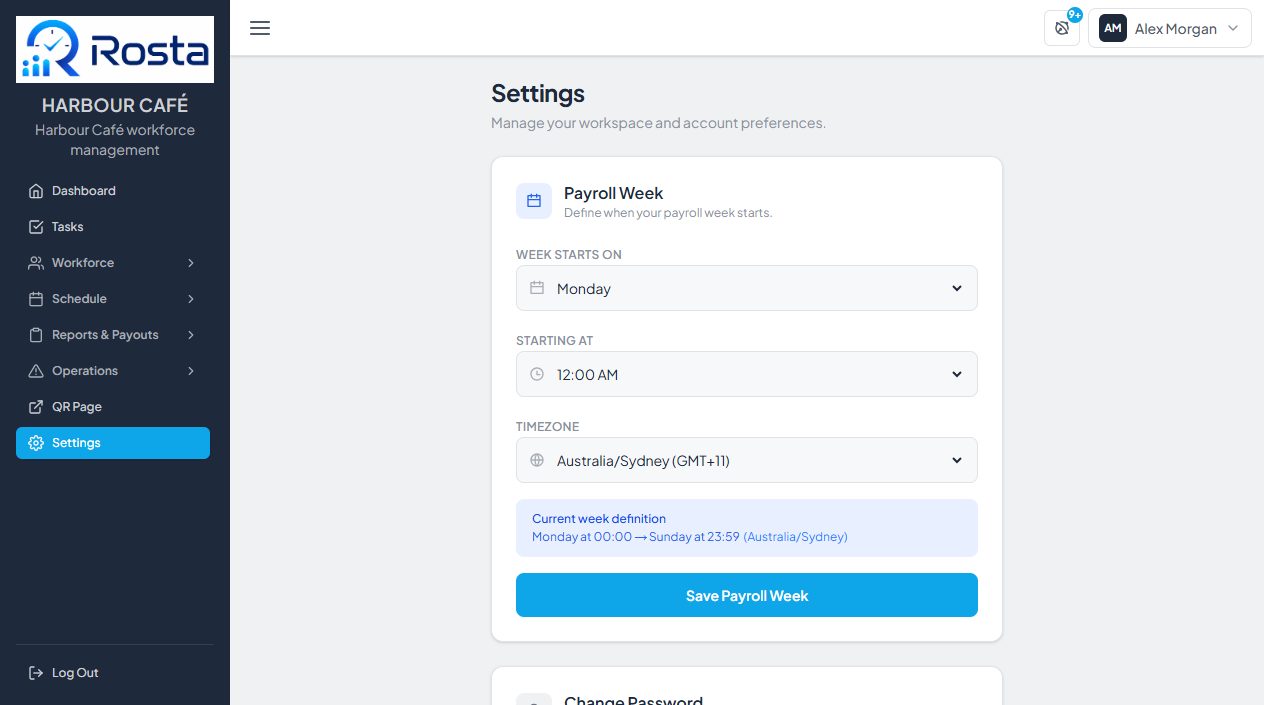Open QR Page from the sidebar

click(x=113, y=407)
